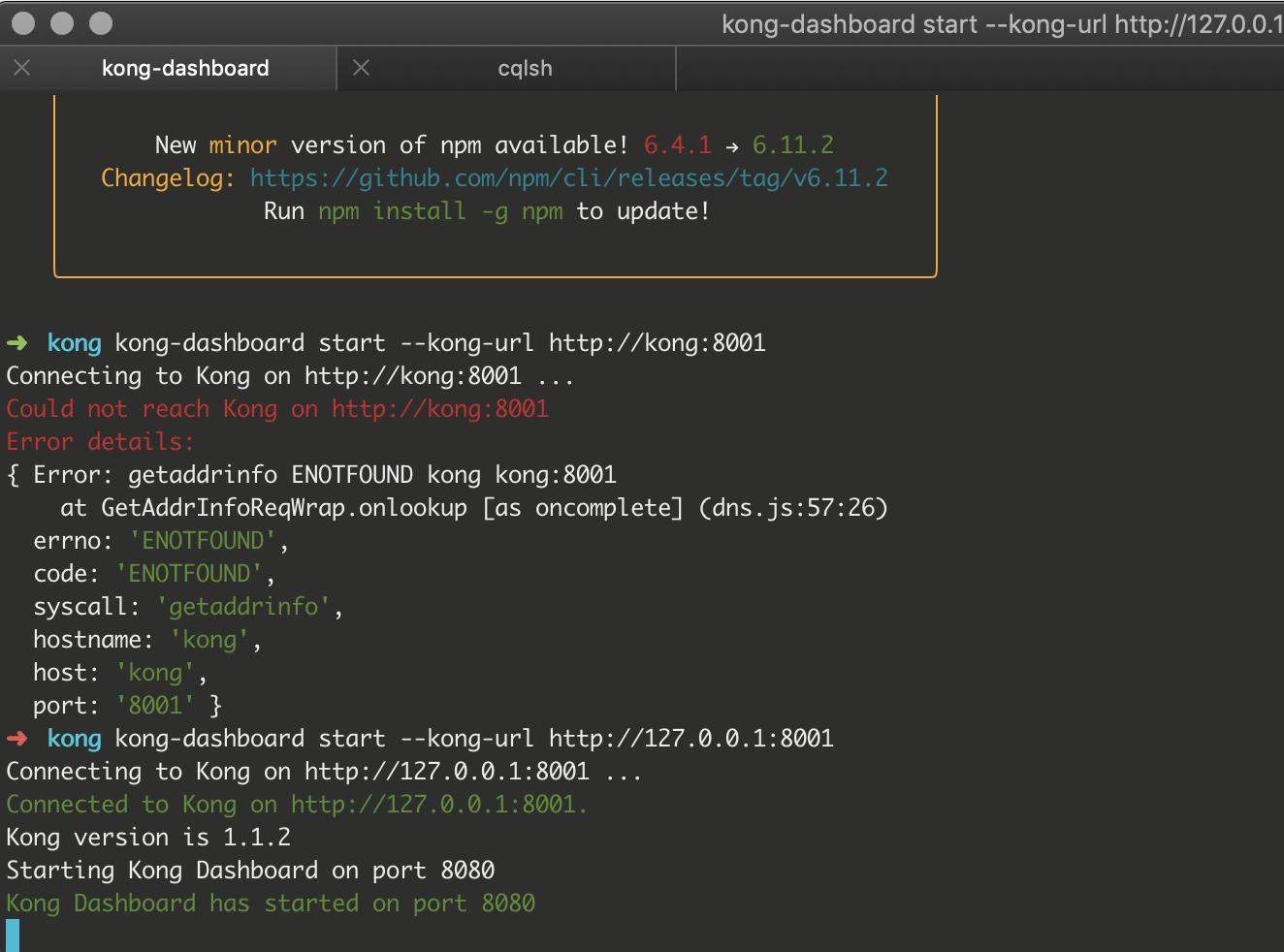Click the 'Changelog:' label
Viewport: 1284px width, 952px height.
(x=168, y=178)
